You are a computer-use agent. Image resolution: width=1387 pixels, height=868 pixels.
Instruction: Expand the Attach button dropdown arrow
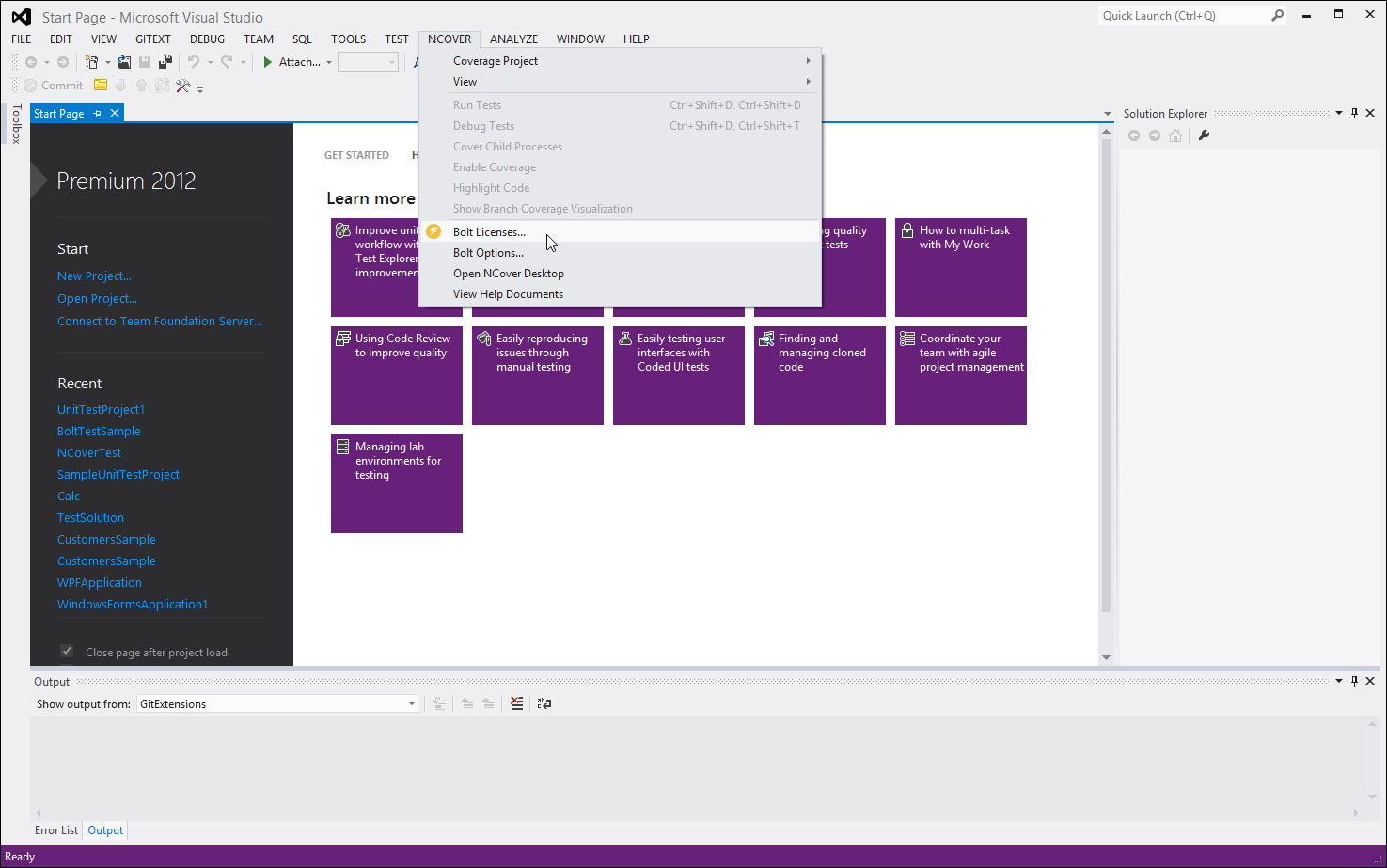(x=329, y=63)
